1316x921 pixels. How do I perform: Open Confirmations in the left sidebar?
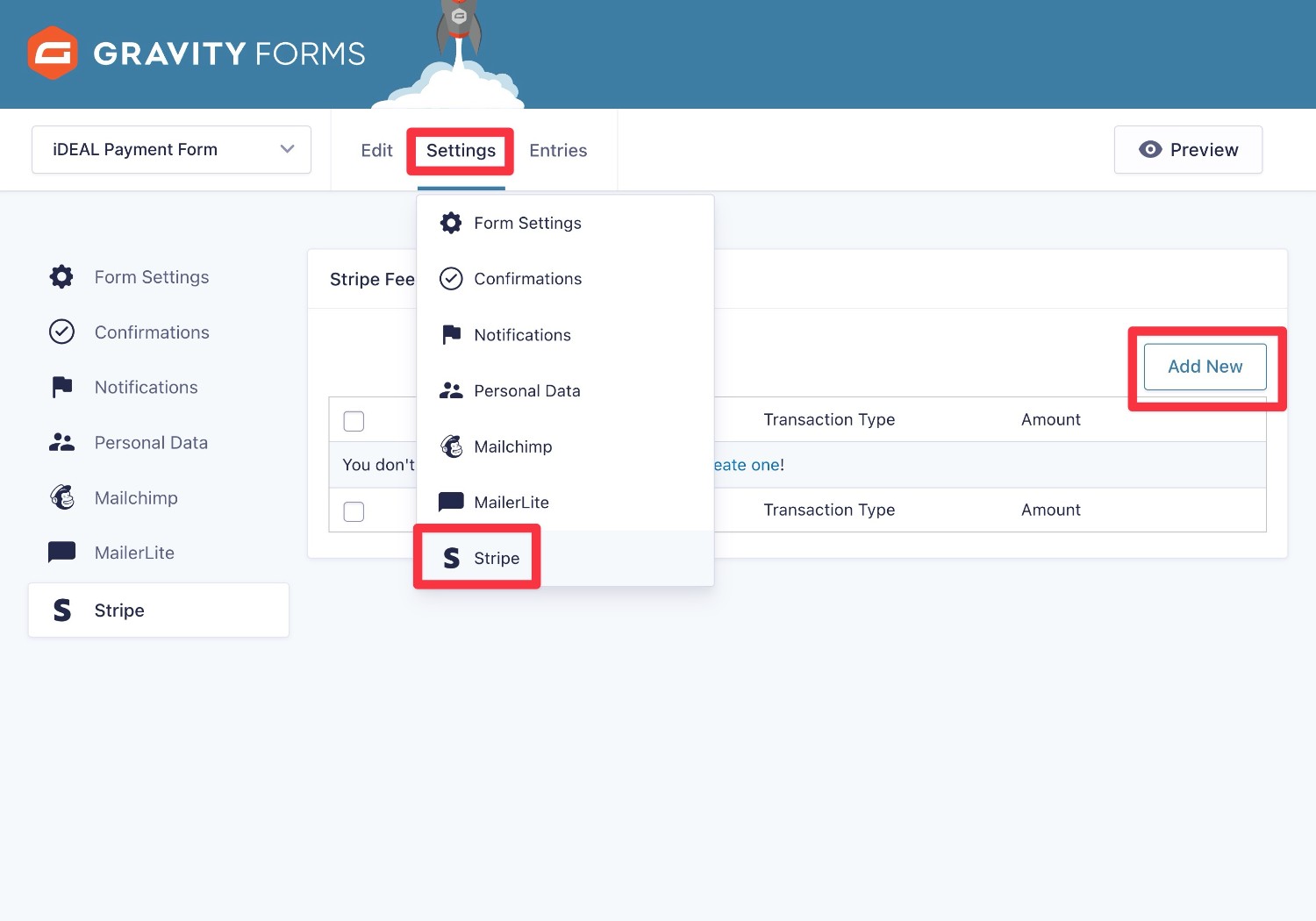(x=159, y=332)
